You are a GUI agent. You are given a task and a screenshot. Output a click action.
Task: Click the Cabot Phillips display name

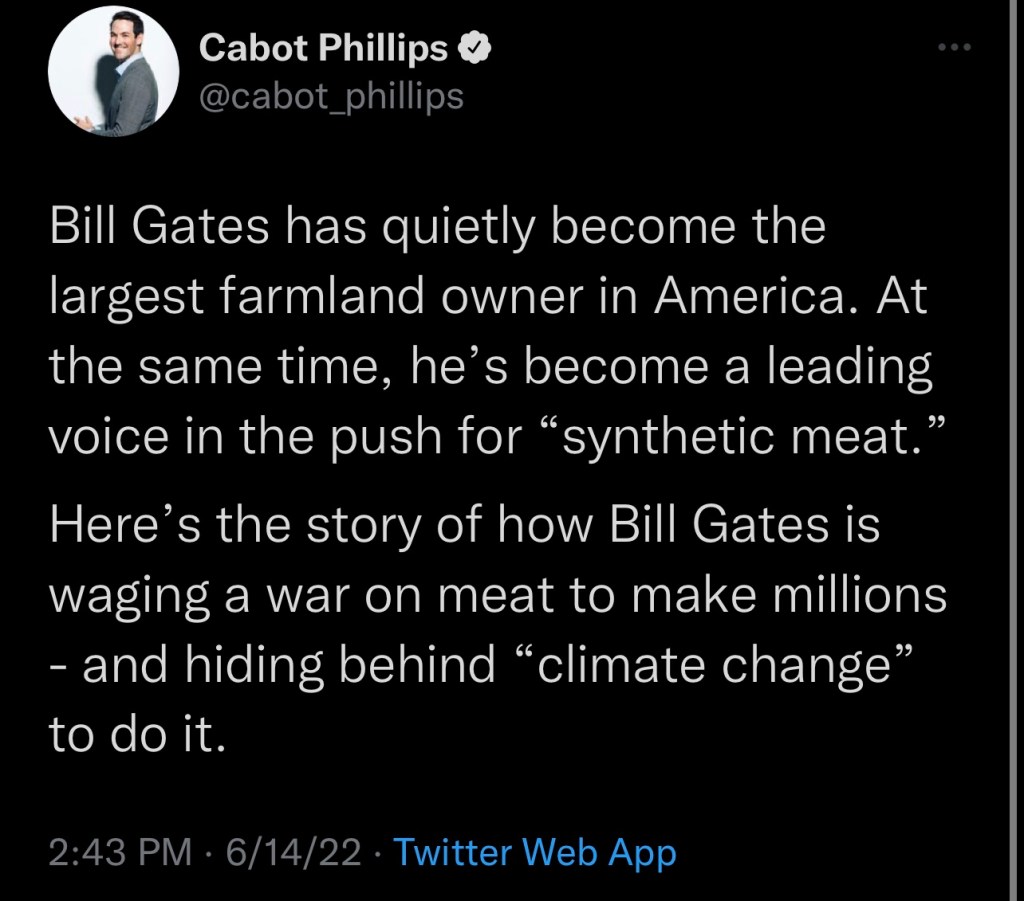326,47
